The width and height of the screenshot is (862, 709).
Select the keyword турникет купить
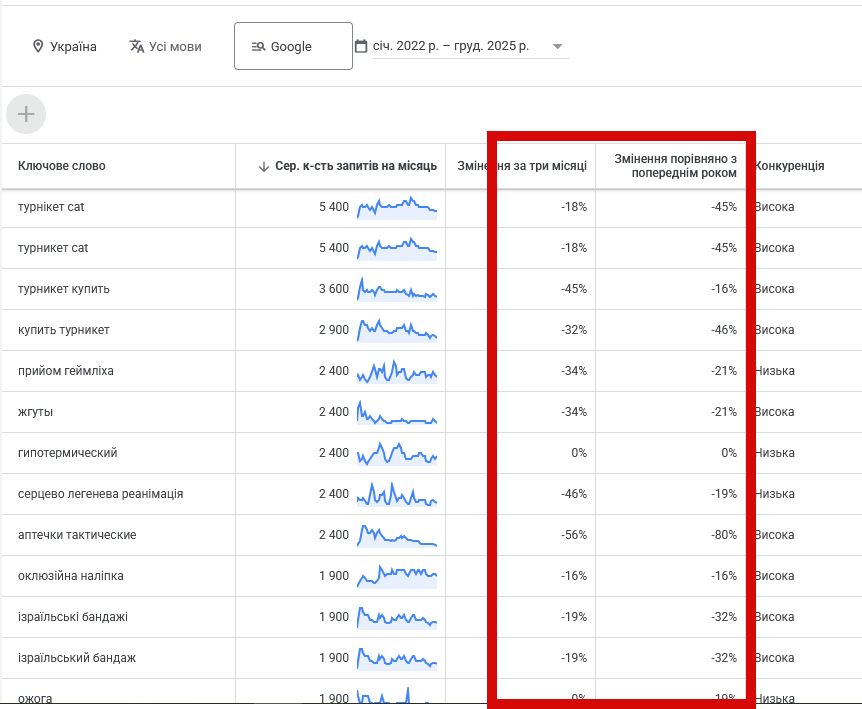pos(64,289)
